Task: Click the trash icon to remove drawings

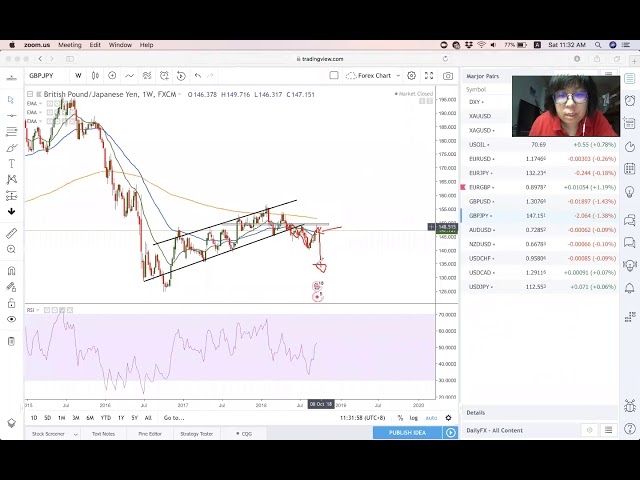Action: (x=11, y=341)
